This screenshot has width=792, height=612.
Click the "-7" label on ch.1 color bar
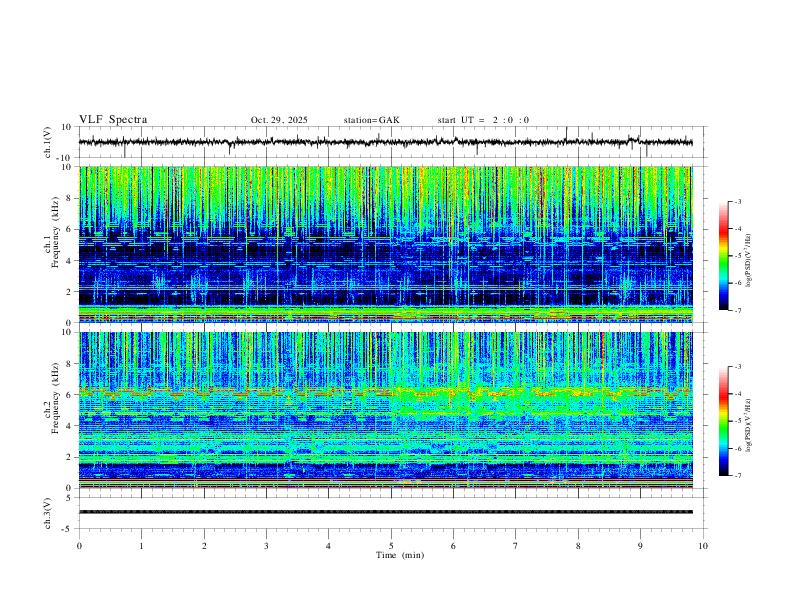pos(738,310)
